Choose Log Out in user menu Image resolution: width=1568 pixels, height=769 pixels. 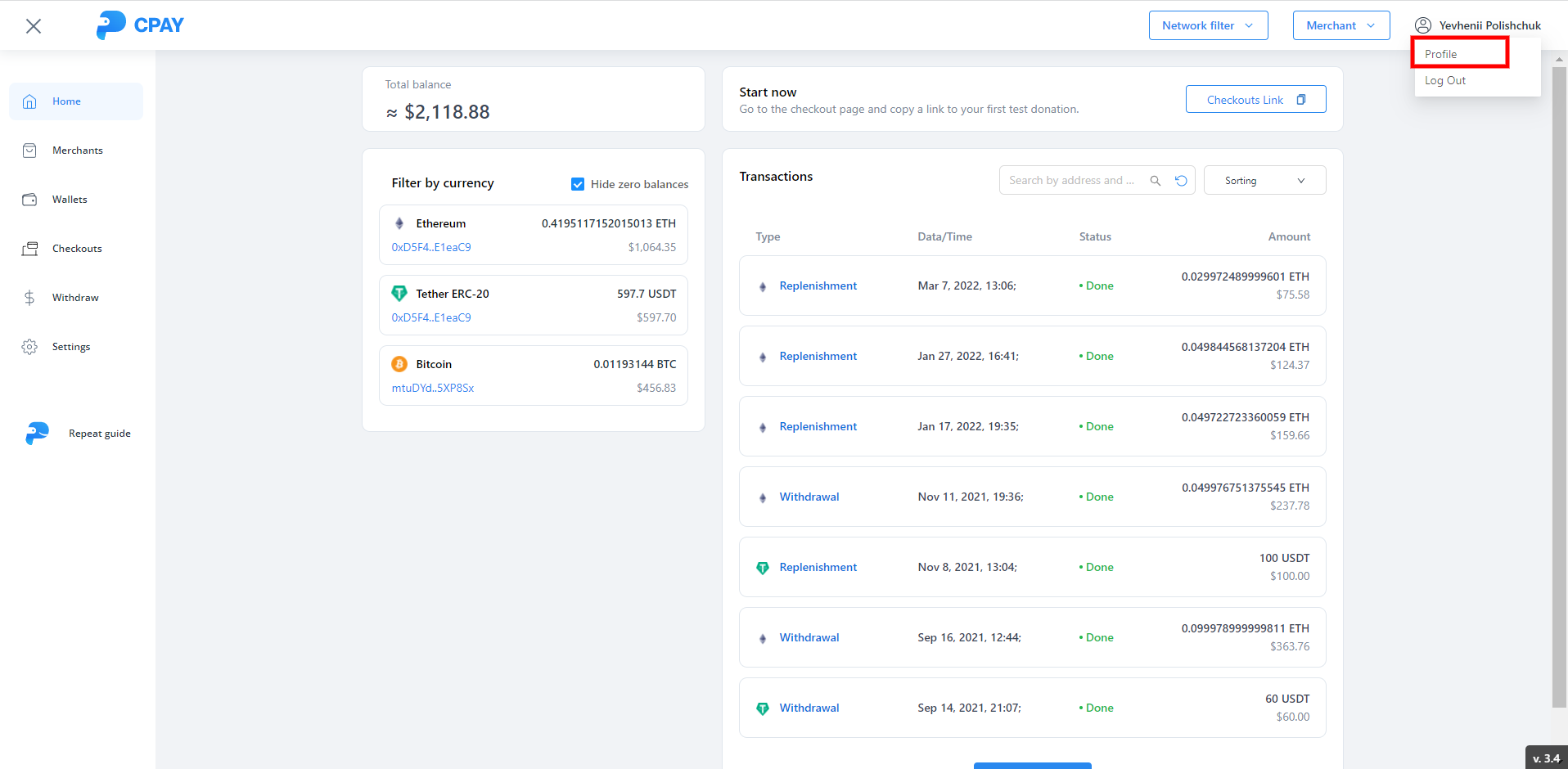(1445, 80)
